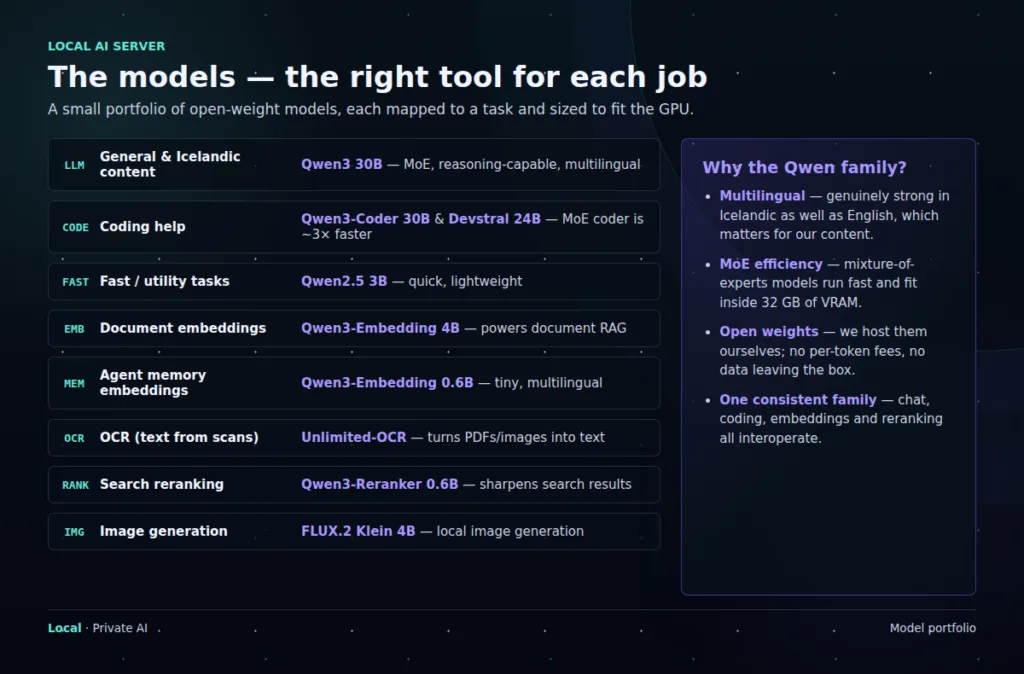Viewport: 1024px width, 674px height.
Task: Click the 'Open weights' bullet heading
Action: click(x=769, y=332)
